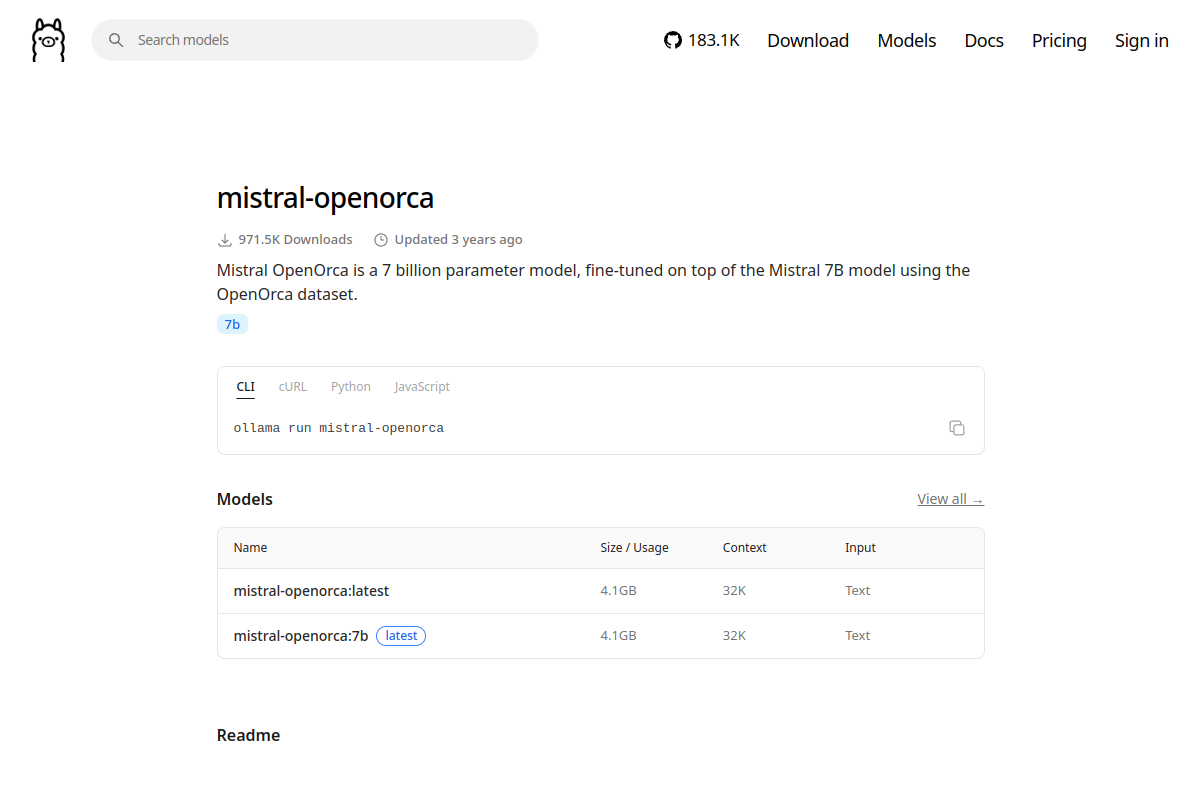
Task: Click the Models section heading
Action: [245, 499]
